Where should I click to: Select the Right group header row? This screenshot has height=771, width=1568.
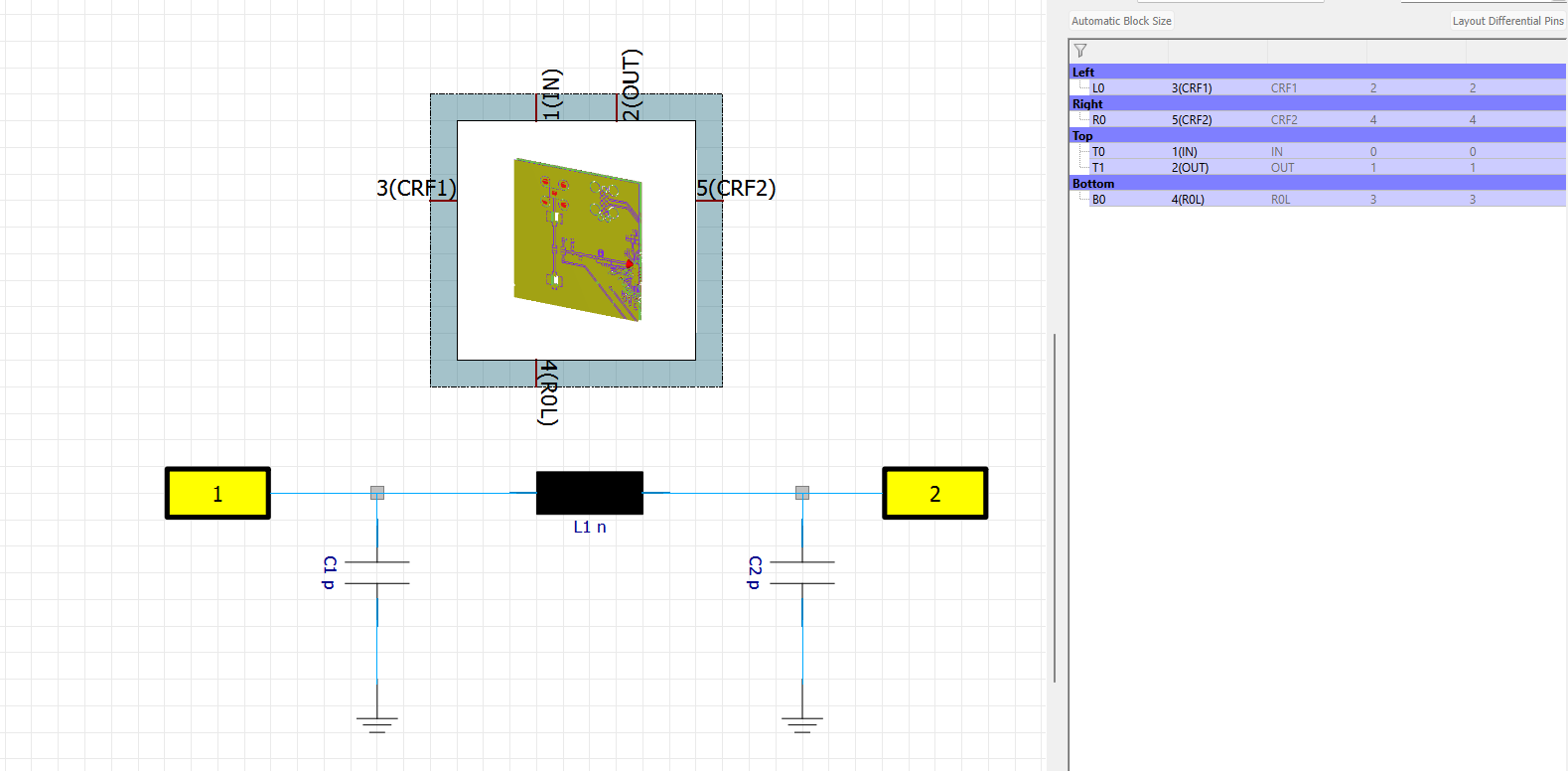(1317, 103)
